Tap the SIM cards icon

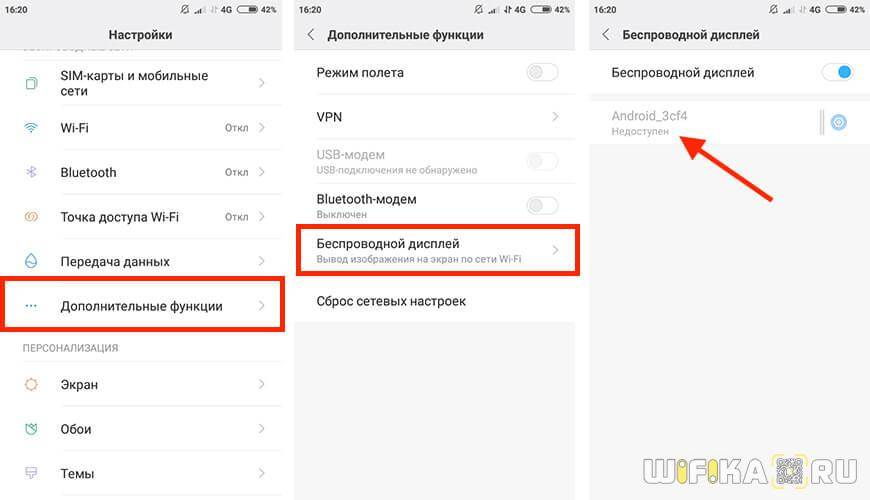click(31, 83)
